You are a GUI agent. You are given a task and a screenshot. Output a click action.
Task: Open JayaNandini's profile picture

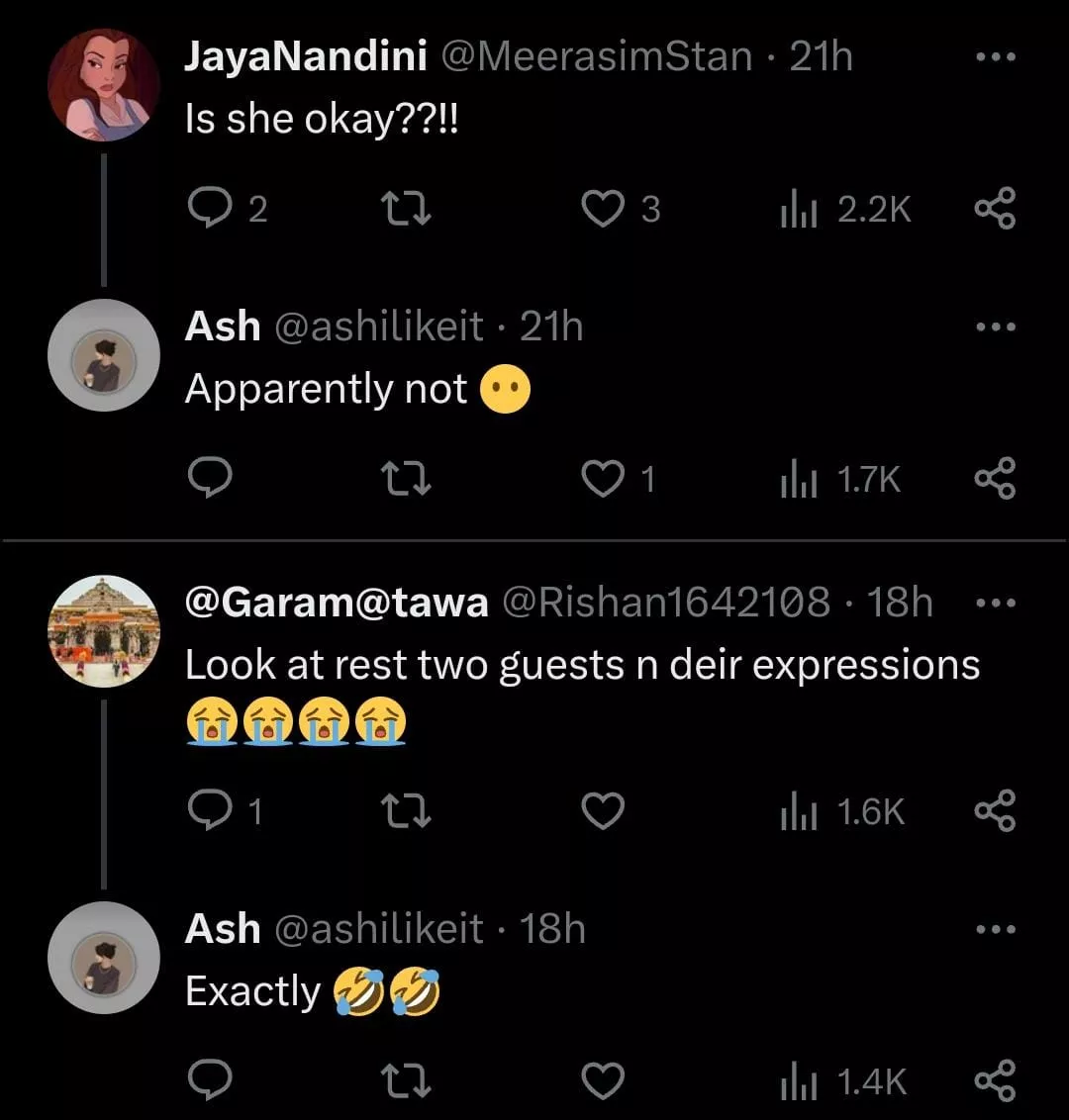click(x=104, y=85)
